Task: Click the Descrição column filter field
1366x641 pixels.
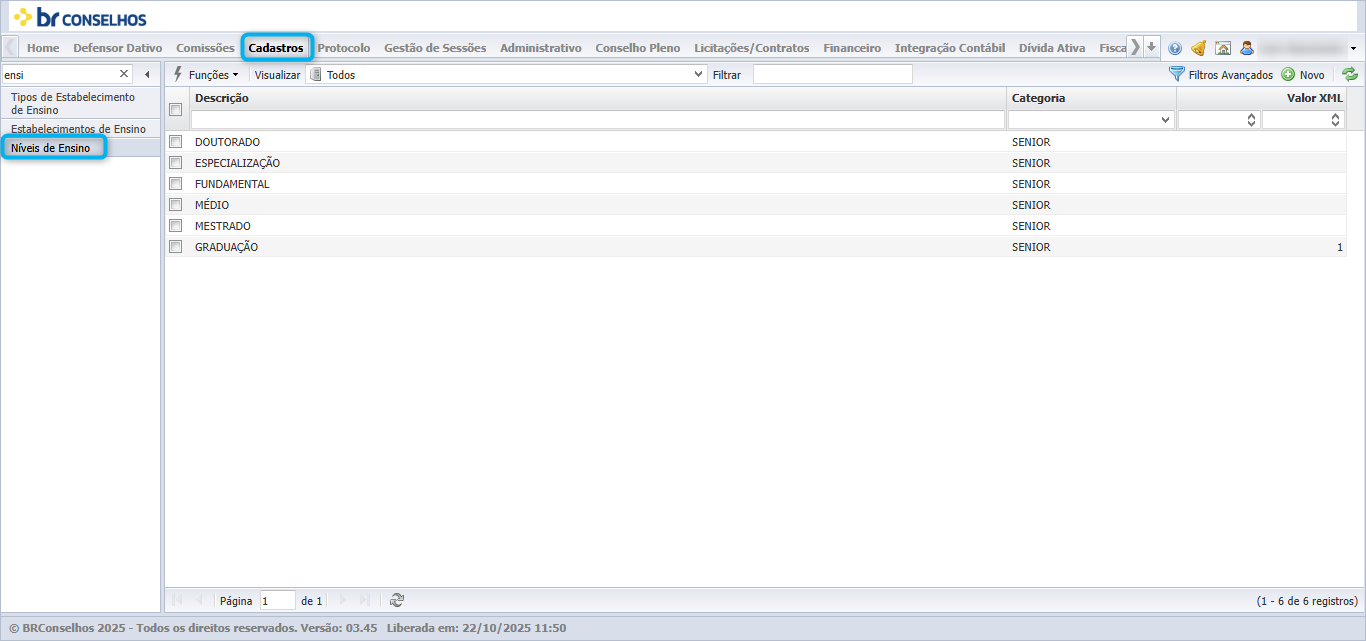Action: point(598,120)
